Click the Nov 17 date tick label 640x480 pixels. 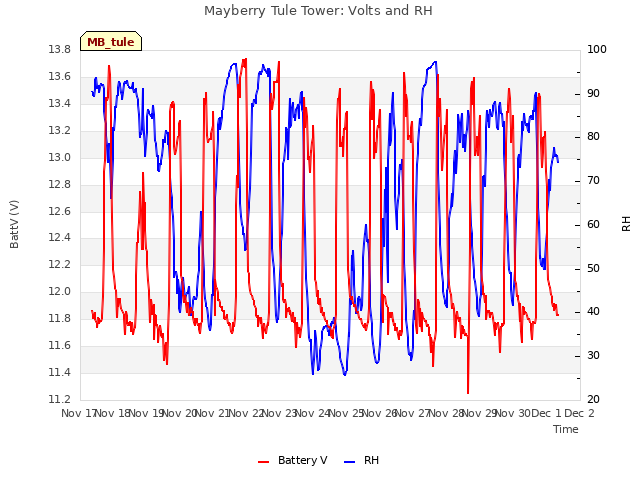tap(78, 413)
